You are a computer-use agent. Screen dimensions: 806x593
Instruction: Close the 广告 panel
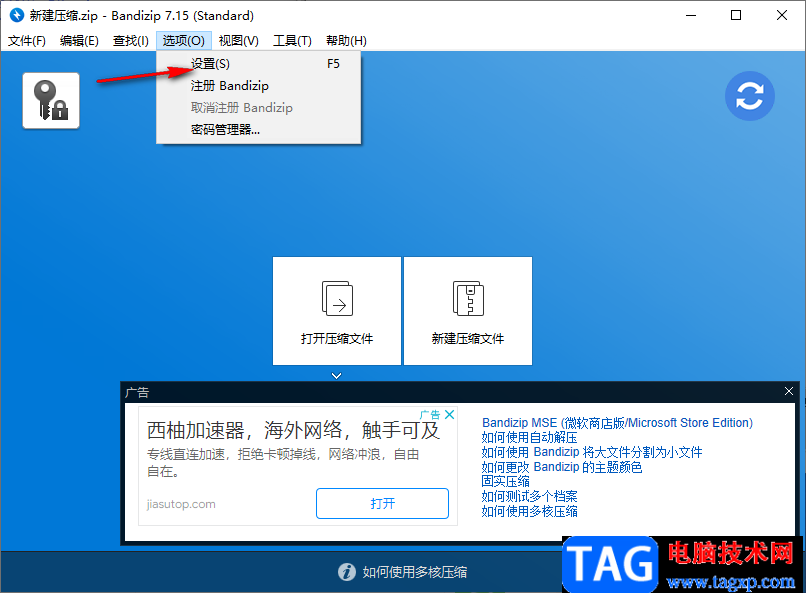789,391
